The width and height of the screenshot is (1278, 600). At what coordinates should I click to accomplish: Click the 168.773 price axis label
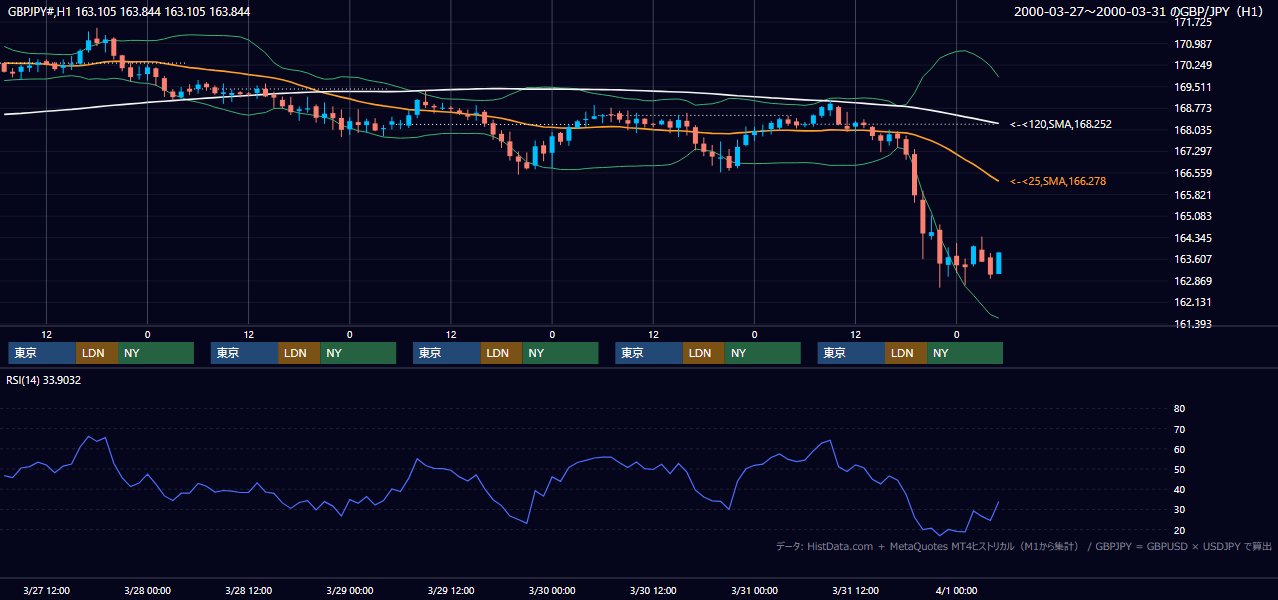tap(1193, 109)
